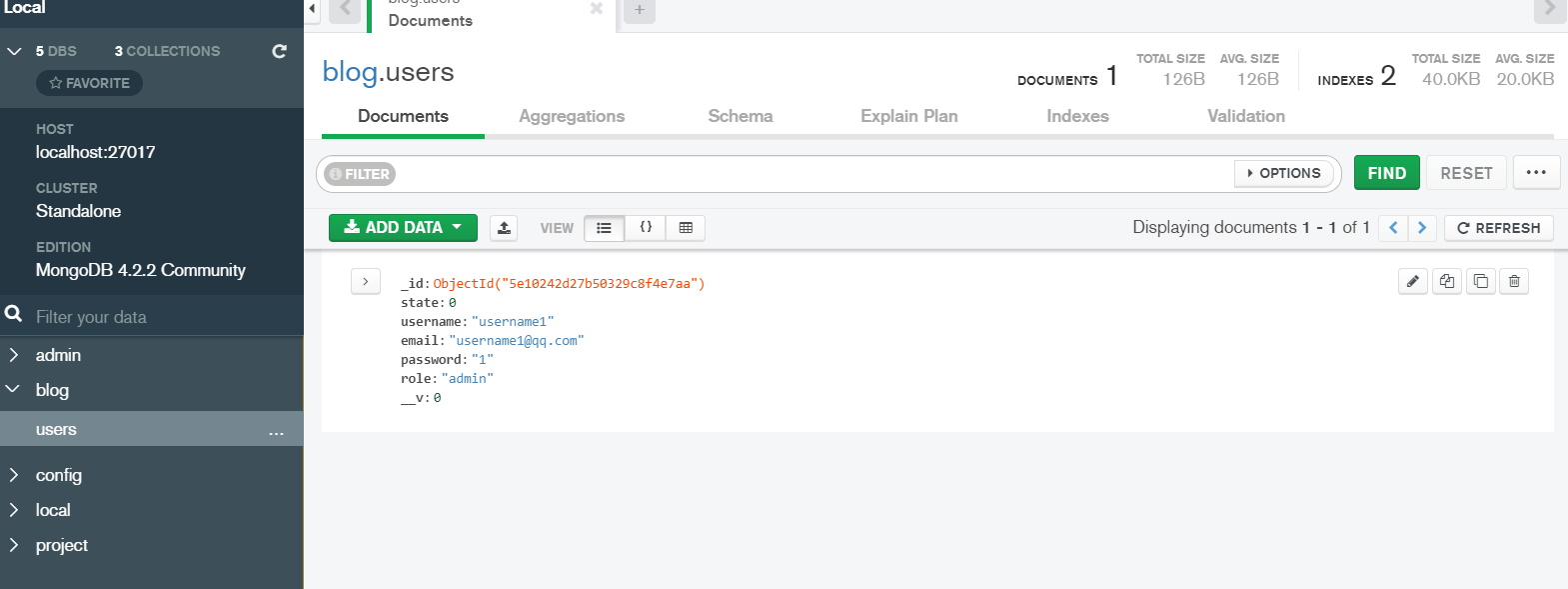This screenshot has height=589, width=1568.
Task: Expand the admin database
Action: pos(13,355)
